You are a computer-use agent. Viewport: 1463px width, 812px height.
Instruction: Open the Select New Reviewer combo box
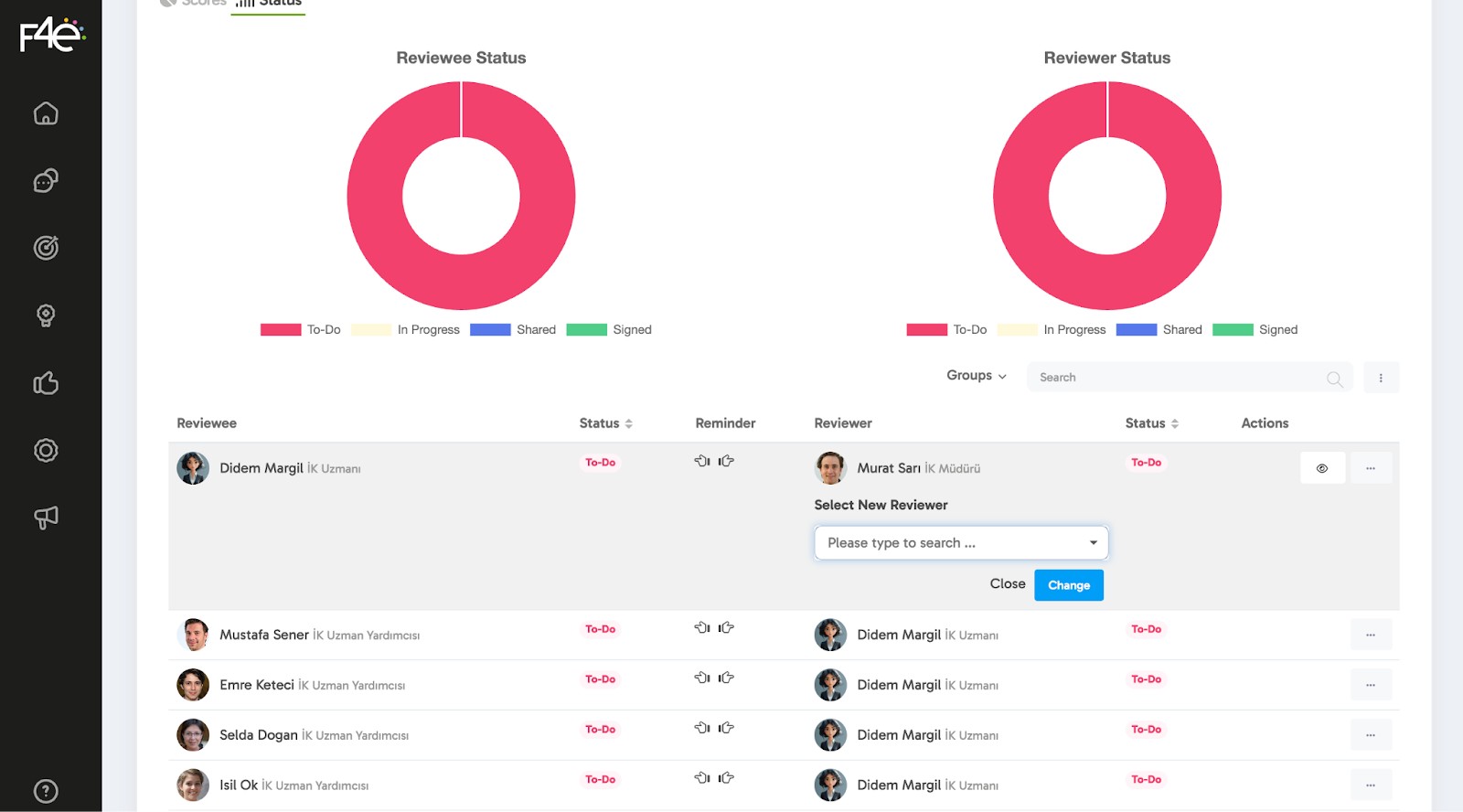point(961,543)
